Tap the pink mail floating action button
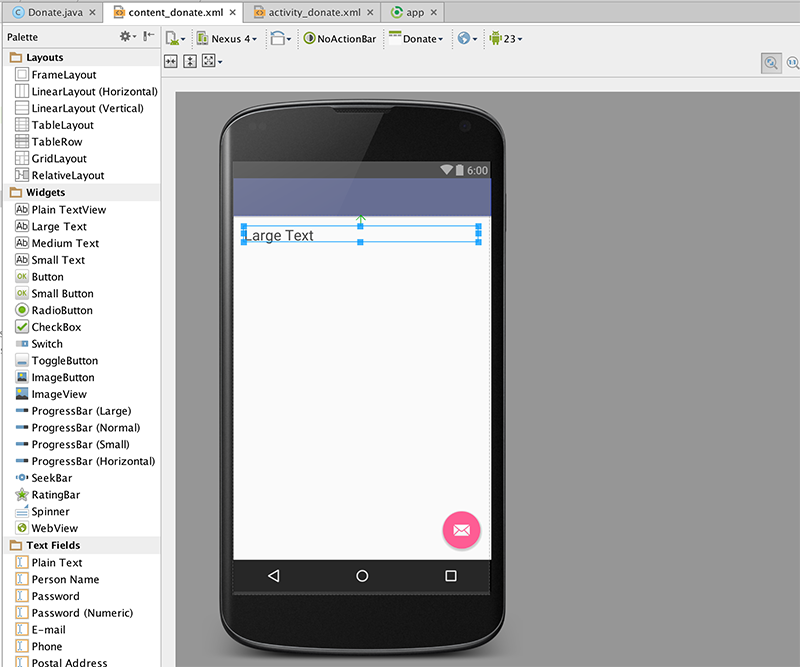Image resolution: width=800 pixels, height=667 pixels. point(461,530)
